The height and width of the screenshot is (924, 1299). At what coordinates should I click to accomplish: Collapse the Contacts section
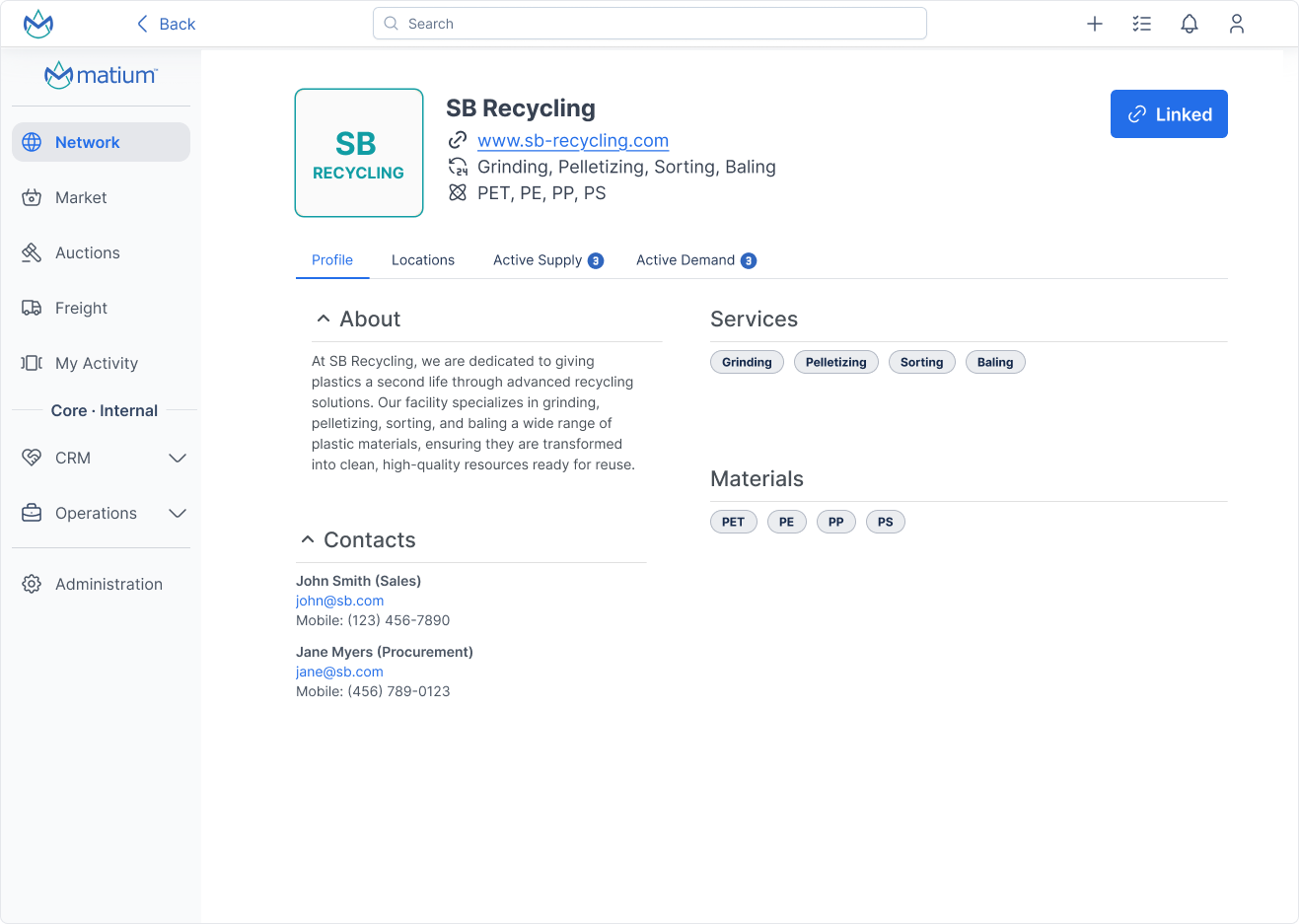tap(306, 538)
